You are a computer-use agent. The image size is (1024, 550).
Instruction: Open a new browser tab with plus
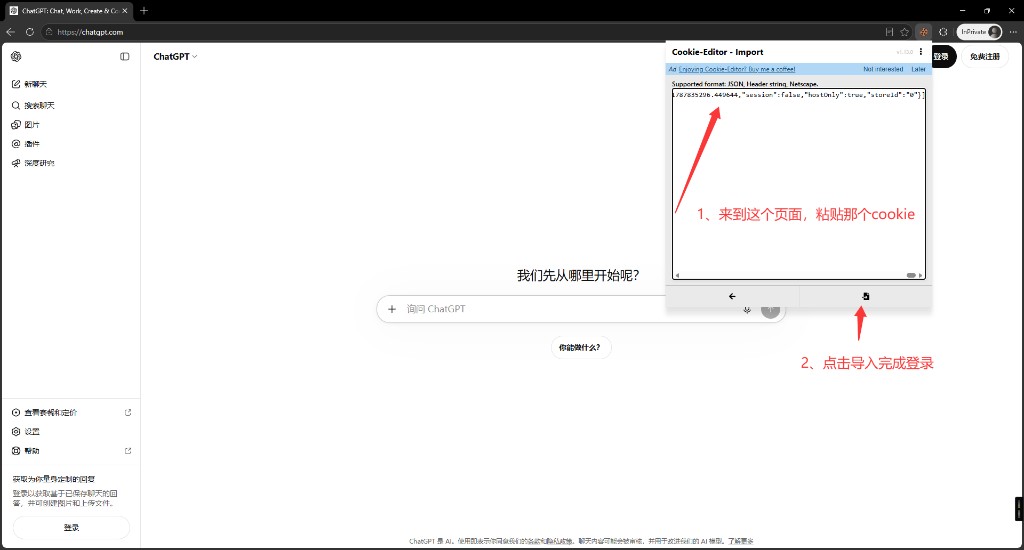coord(144,10)
